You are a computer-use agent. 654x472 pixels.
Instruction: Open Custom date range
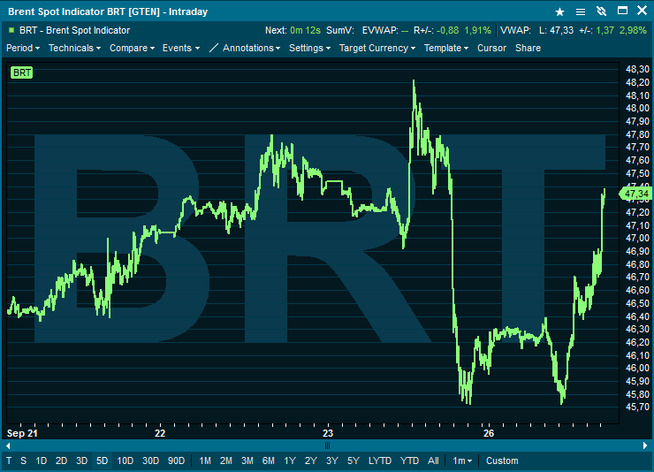502,461
